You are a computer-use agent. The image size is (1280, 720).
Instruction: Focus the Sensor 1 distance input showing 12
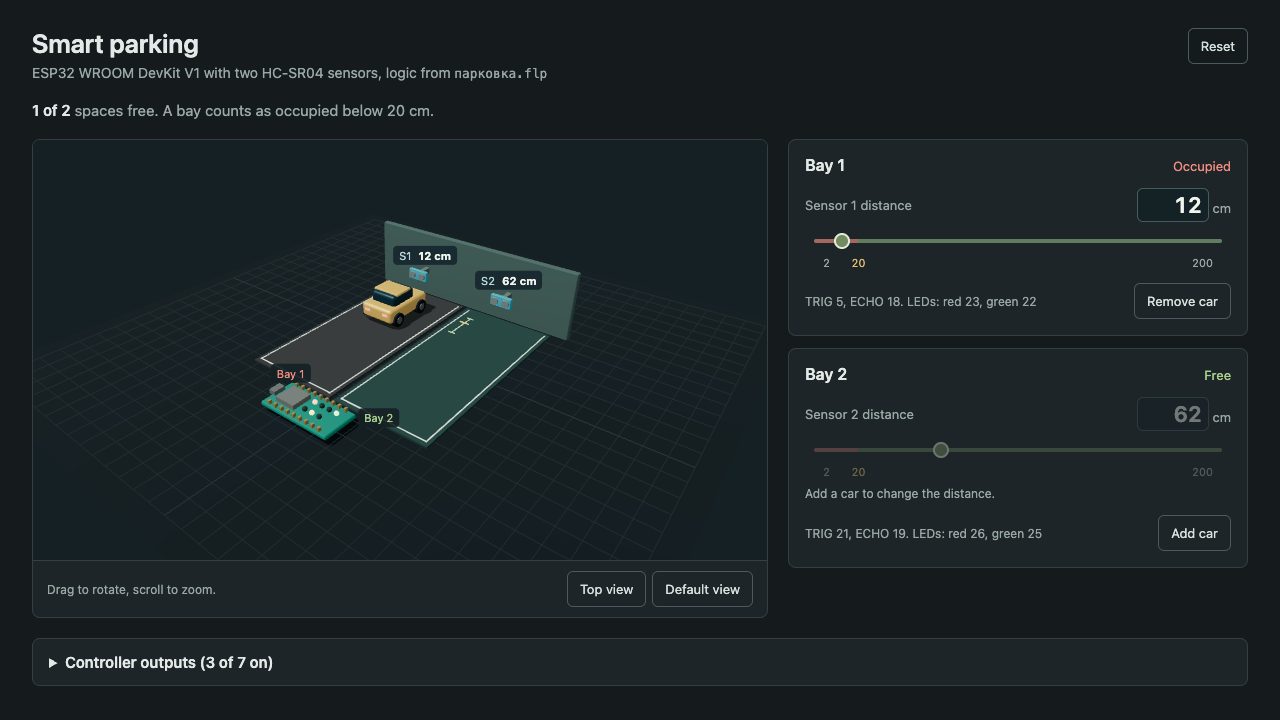1172,205
